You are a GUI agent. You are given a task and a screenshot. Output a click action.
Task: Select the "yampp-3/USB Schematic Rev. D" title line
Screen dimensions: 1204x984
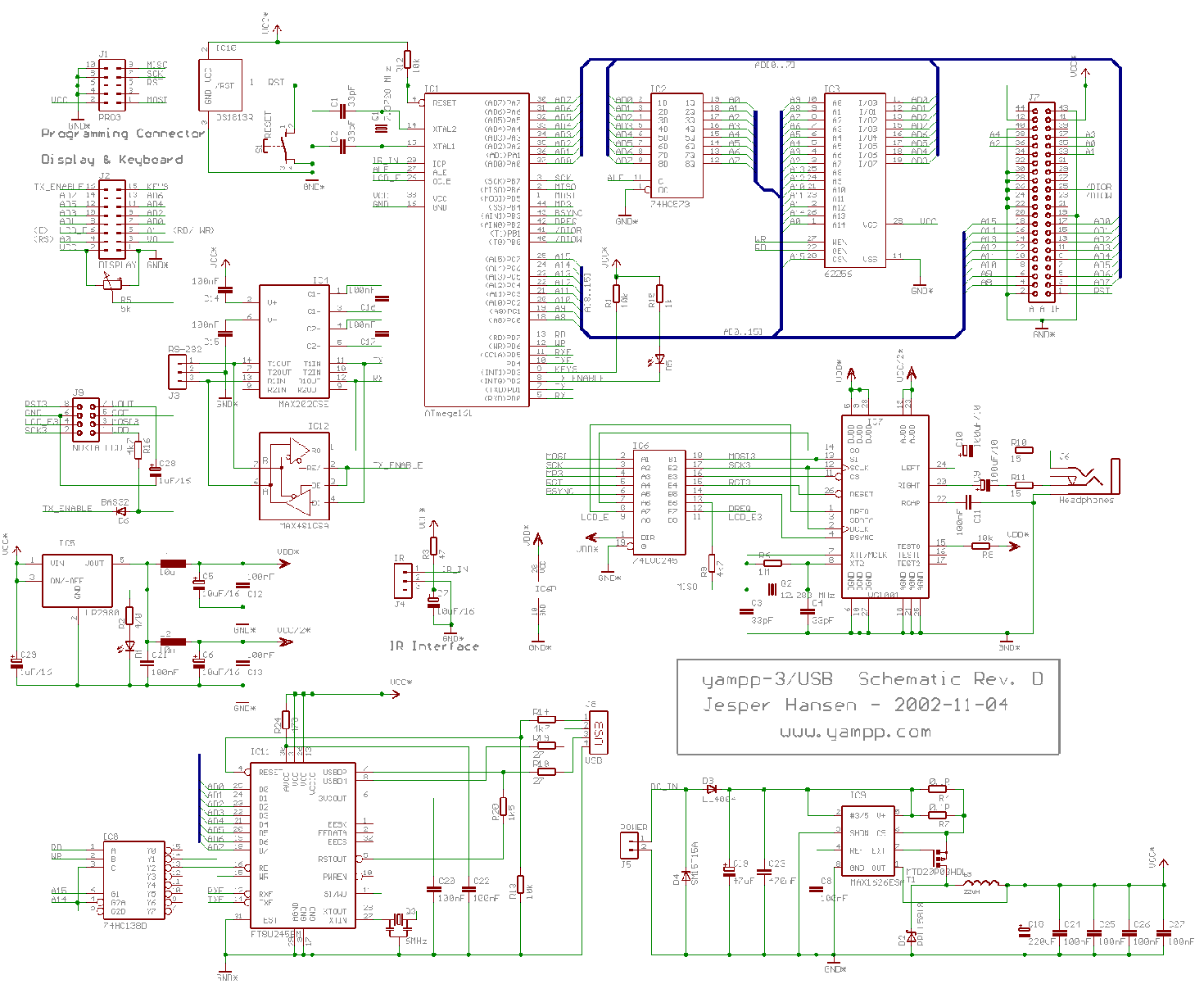pyautogui.click(x=873, y=679)
